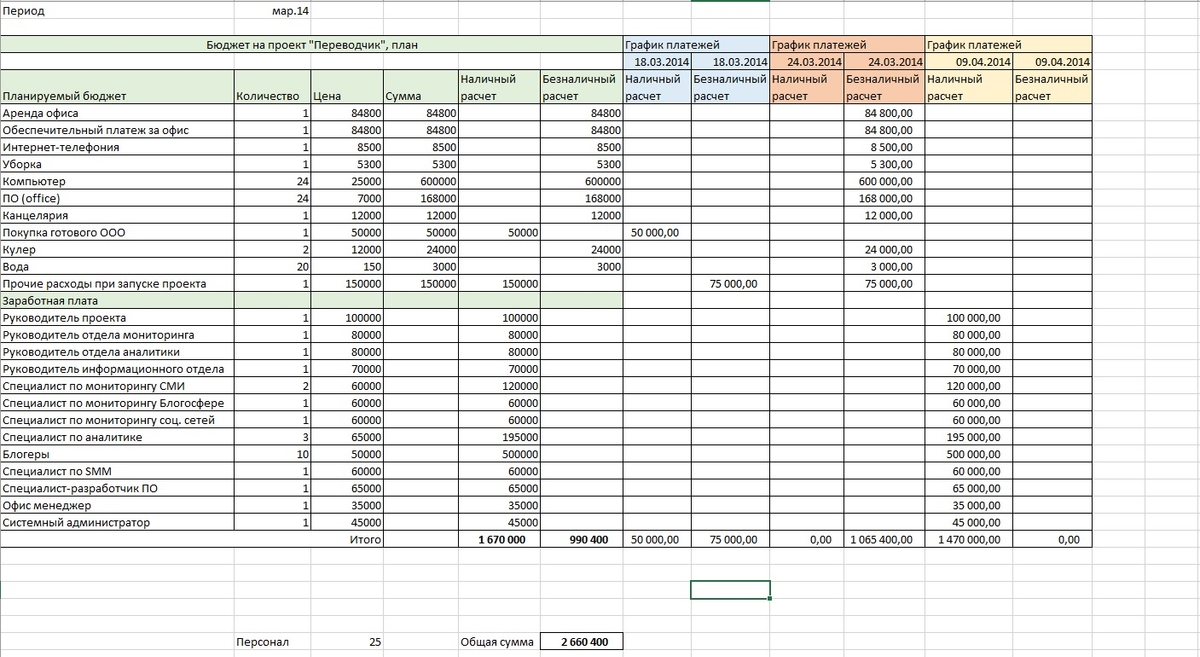The width and height of the screenshot is (1200, 657).
Task: Click the bold total '1 670 000'
Action: coord(499,539)
